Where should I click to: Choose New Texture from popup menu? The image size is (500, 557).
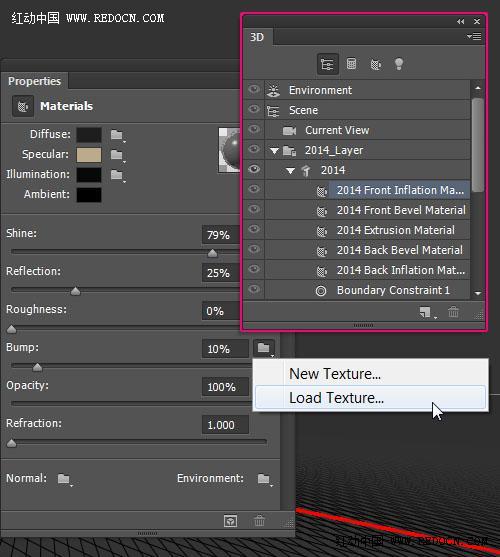tap(335, 374)
